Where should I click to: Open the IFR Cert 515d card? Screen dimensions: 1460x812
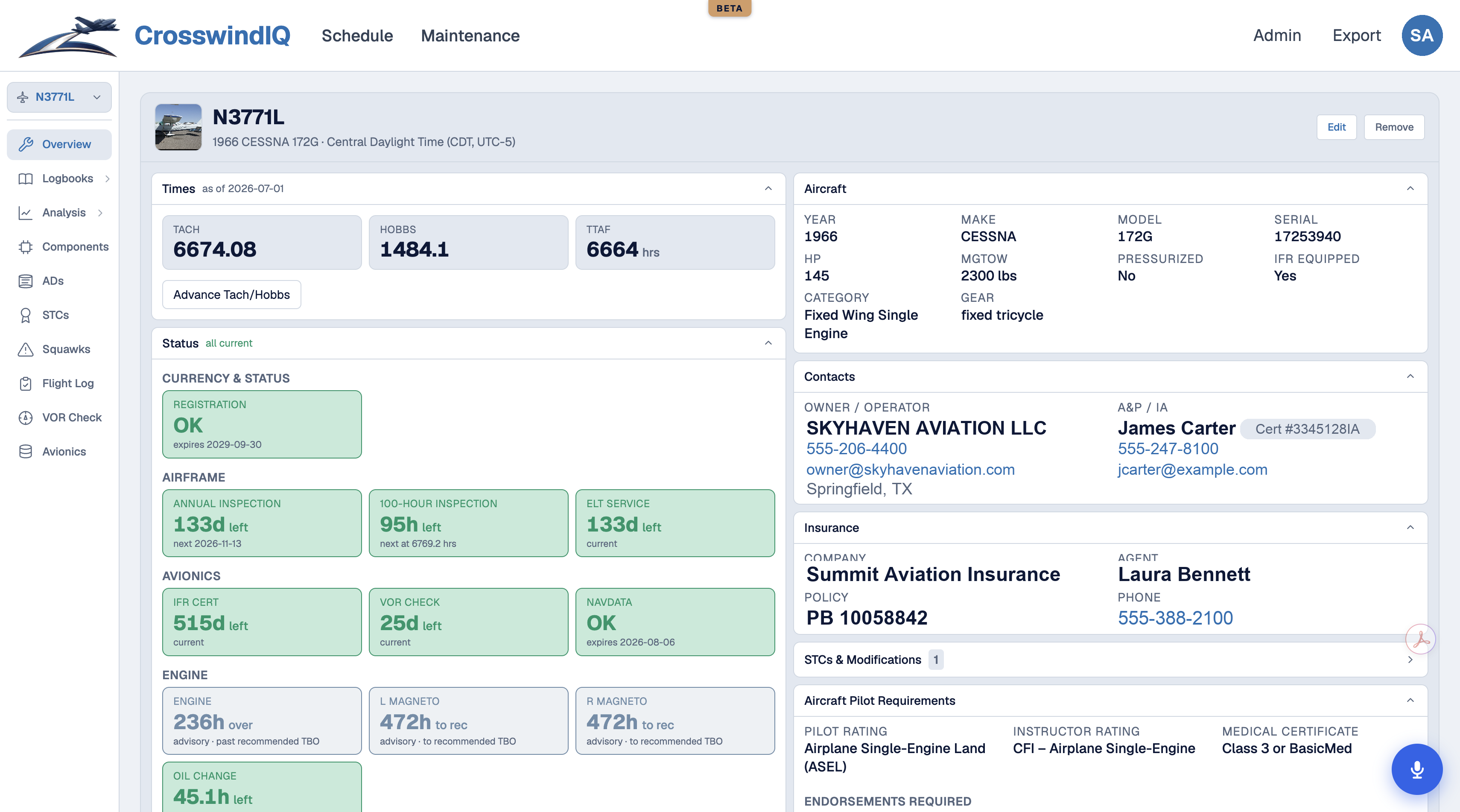click(x=262, y=622)
